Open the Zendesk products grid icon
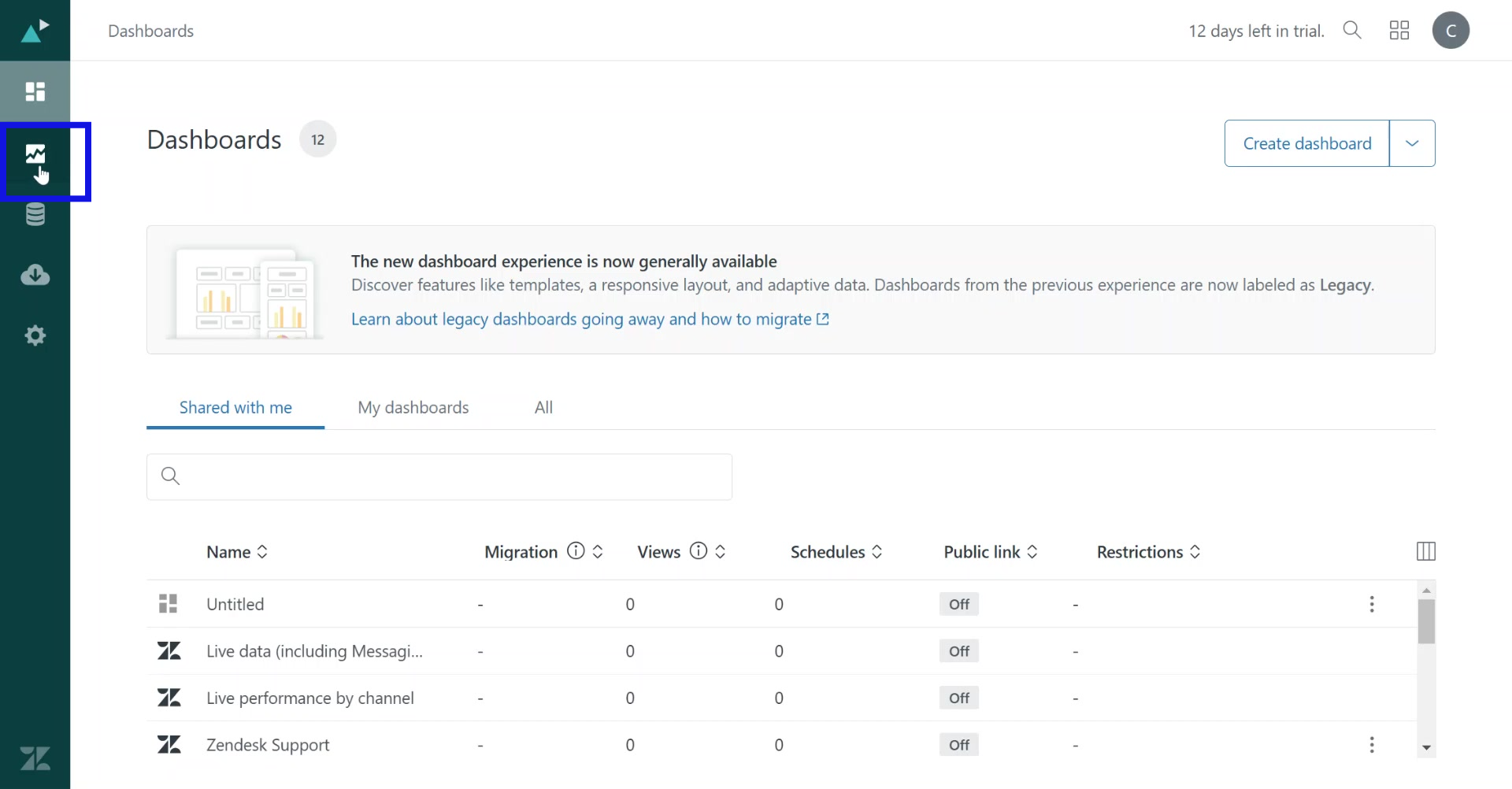 pyautogui.click(x=1399, y=31)
